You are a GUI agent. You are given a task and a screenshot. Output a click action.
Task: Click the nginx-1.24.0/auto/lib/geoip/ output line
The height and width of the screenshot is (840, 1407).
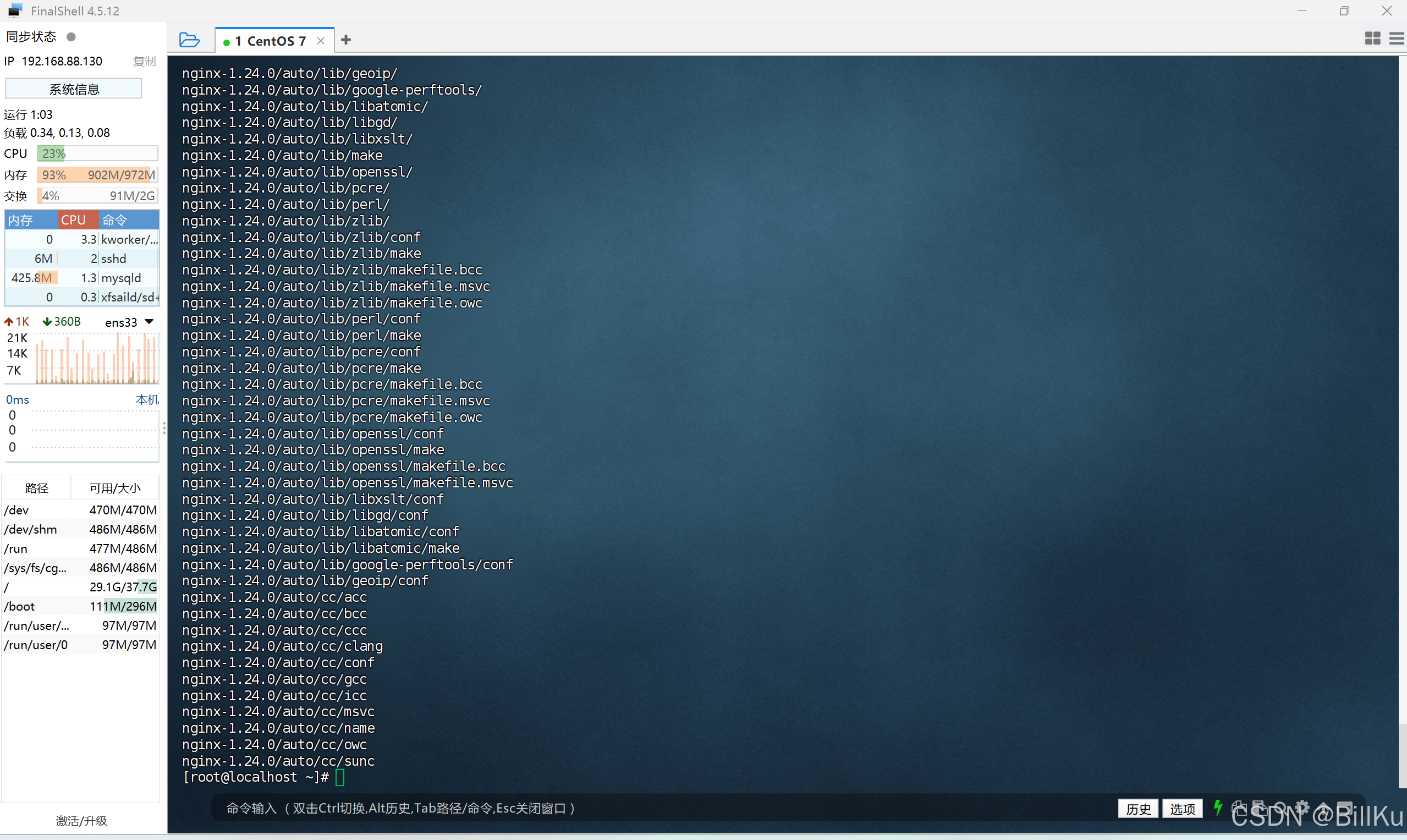point(290,73)
